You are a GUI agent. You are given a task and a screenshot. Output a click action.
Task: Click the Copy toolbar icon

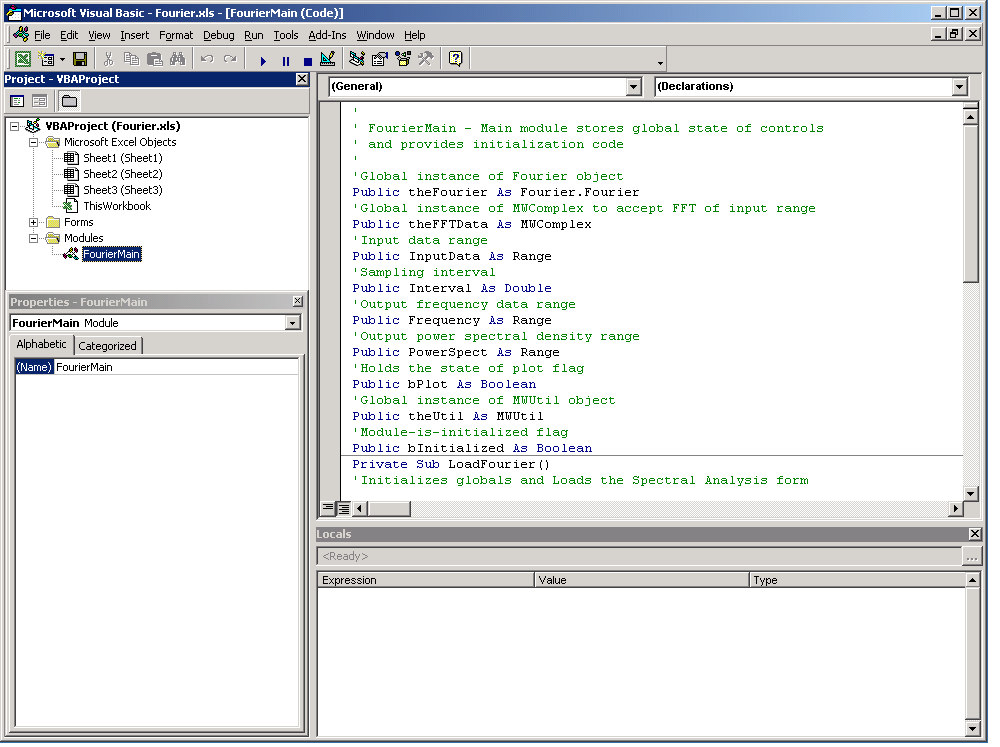pos(131,59)
